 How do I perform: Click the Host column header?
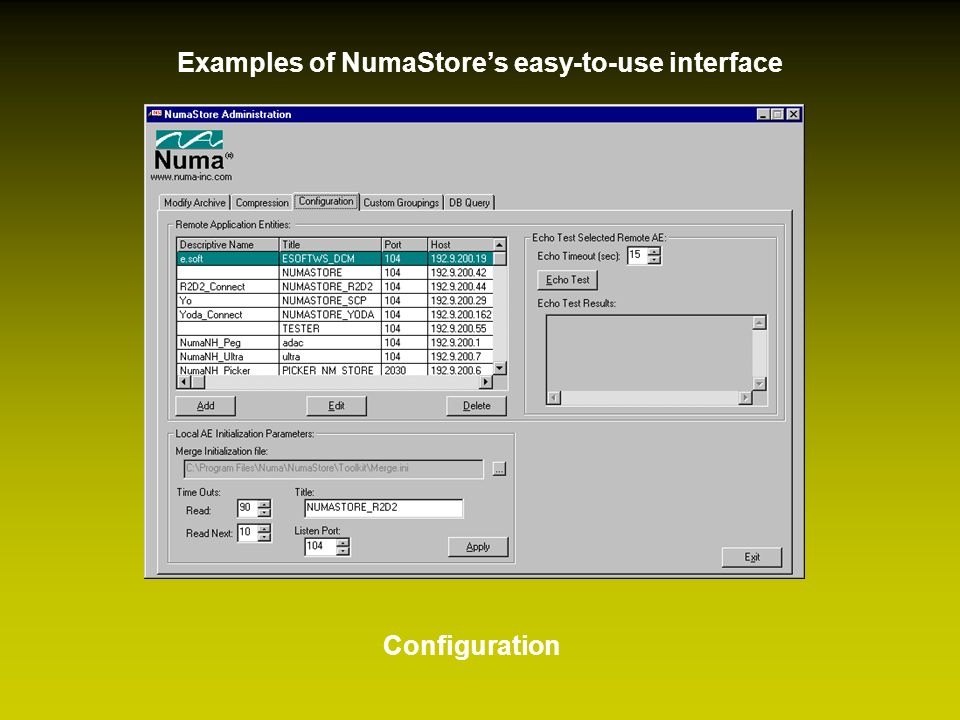point(460,244)
